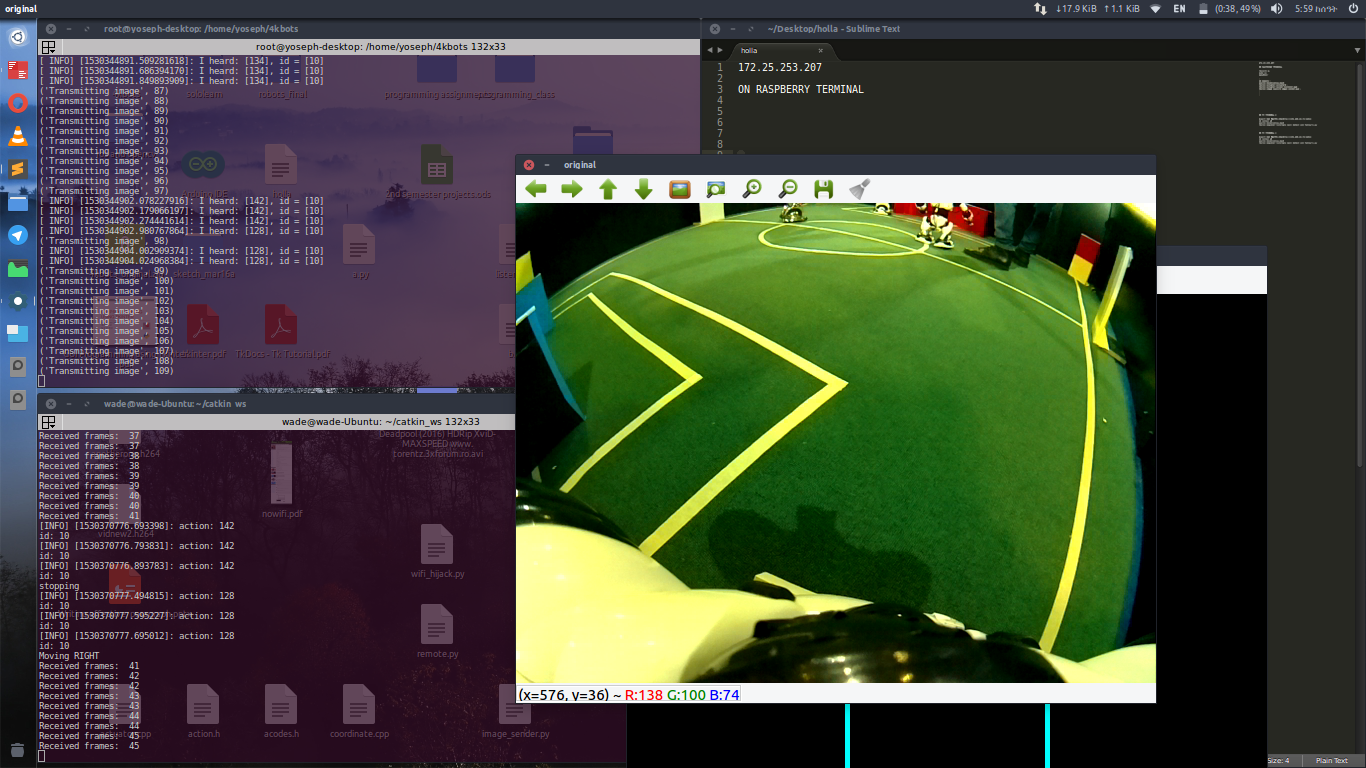Switch keyboard layout via the EN indicator

(1180, 8)
